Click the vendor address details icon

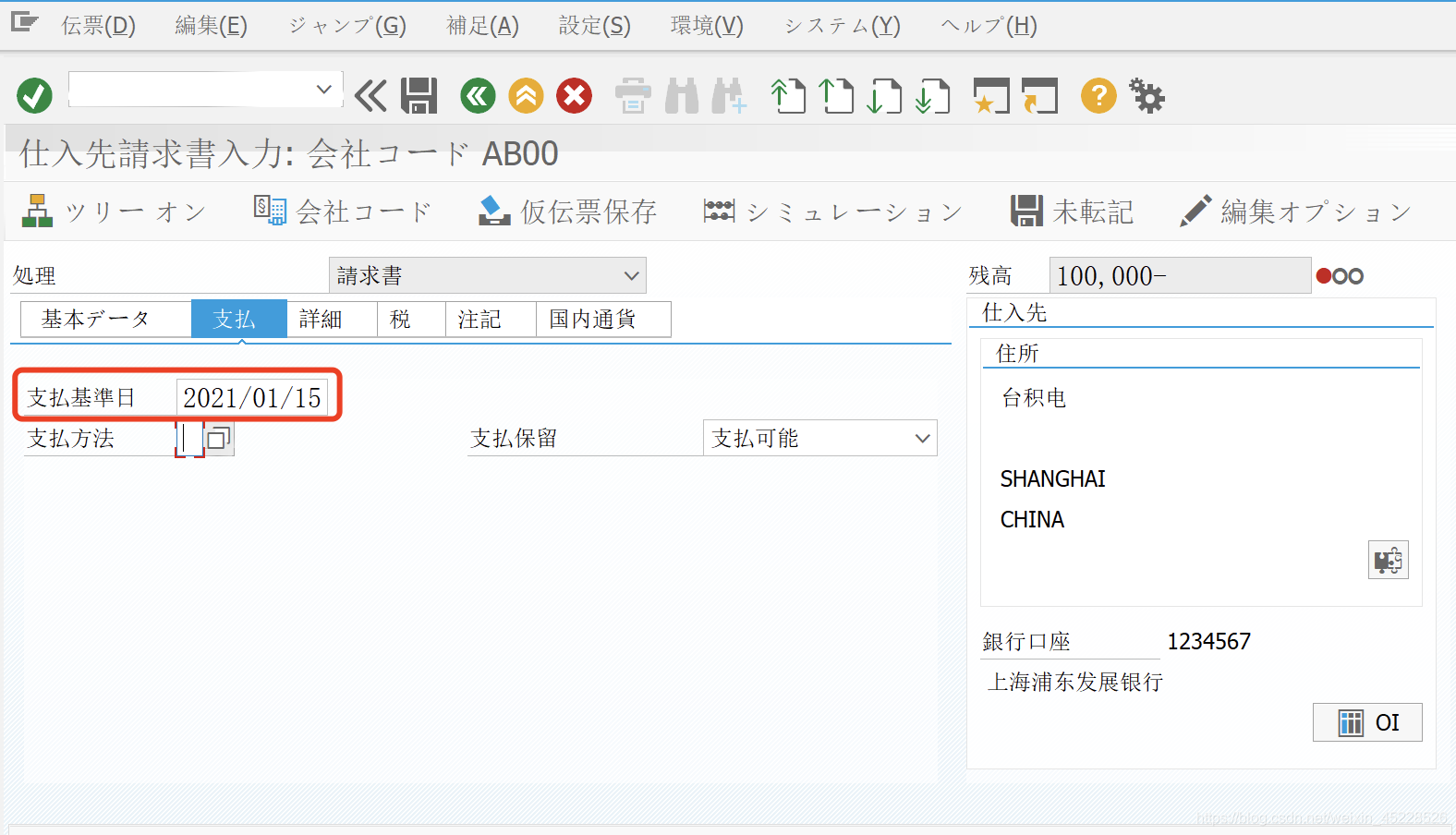1388,560
